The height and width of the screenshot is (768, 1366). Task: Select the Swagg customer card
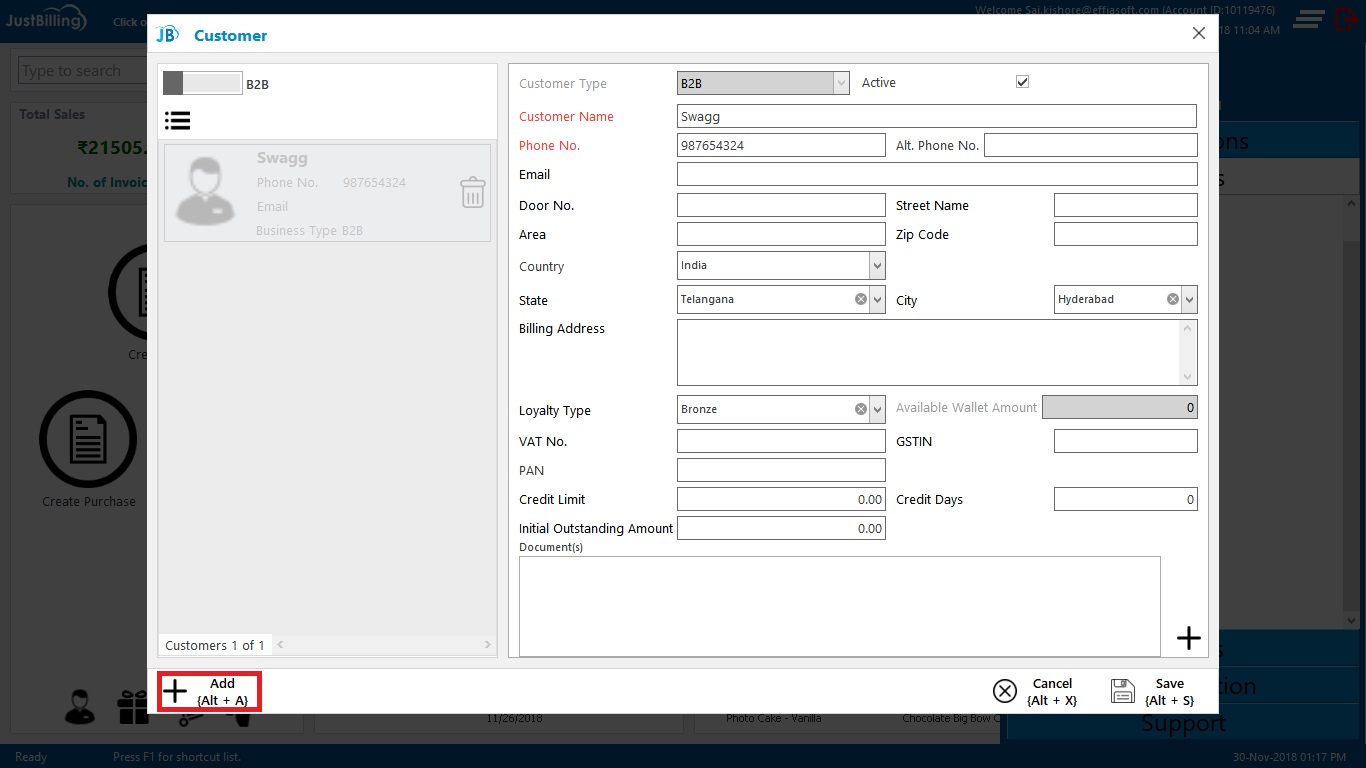327,193
